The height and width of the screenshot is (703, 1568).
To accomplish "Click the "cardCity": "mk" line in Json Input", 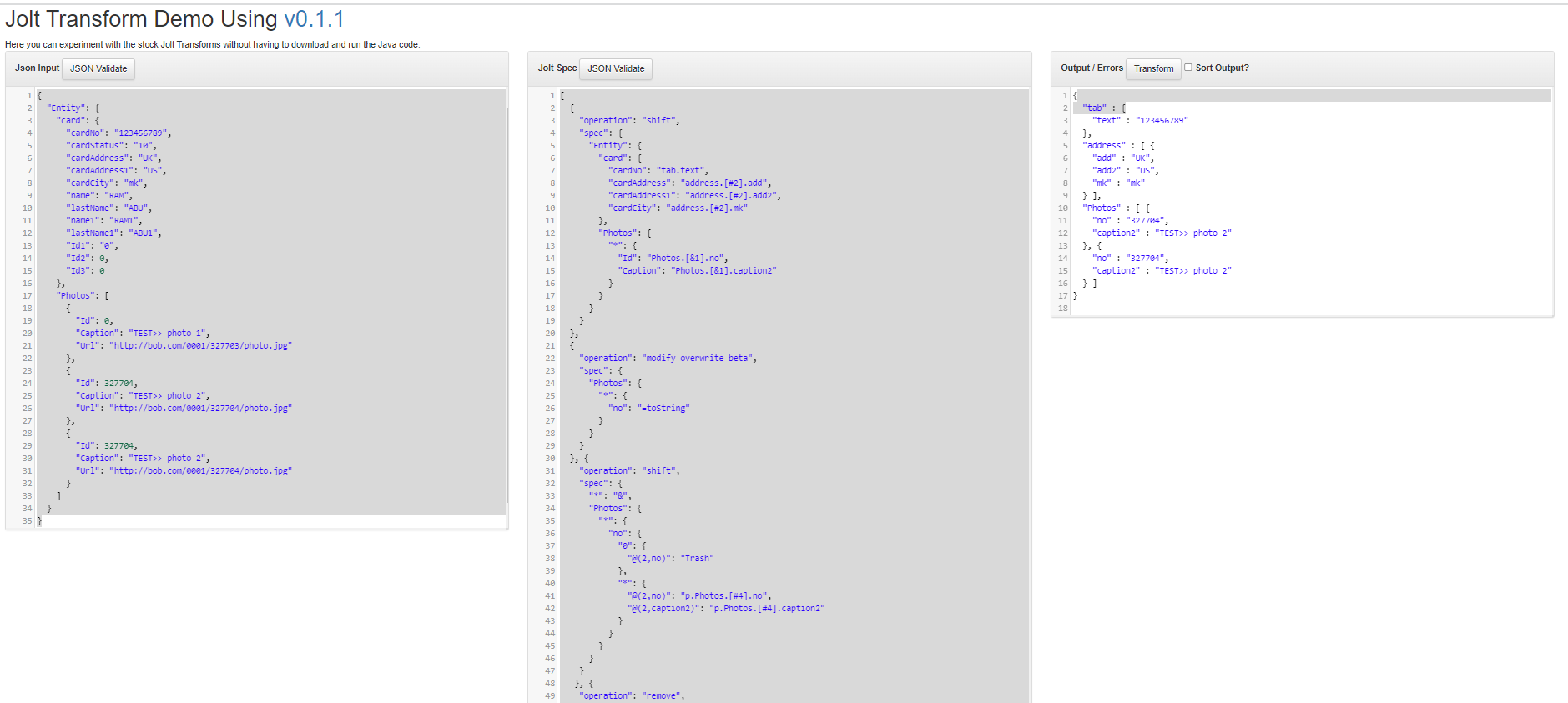I will click(x=107, y=183).
